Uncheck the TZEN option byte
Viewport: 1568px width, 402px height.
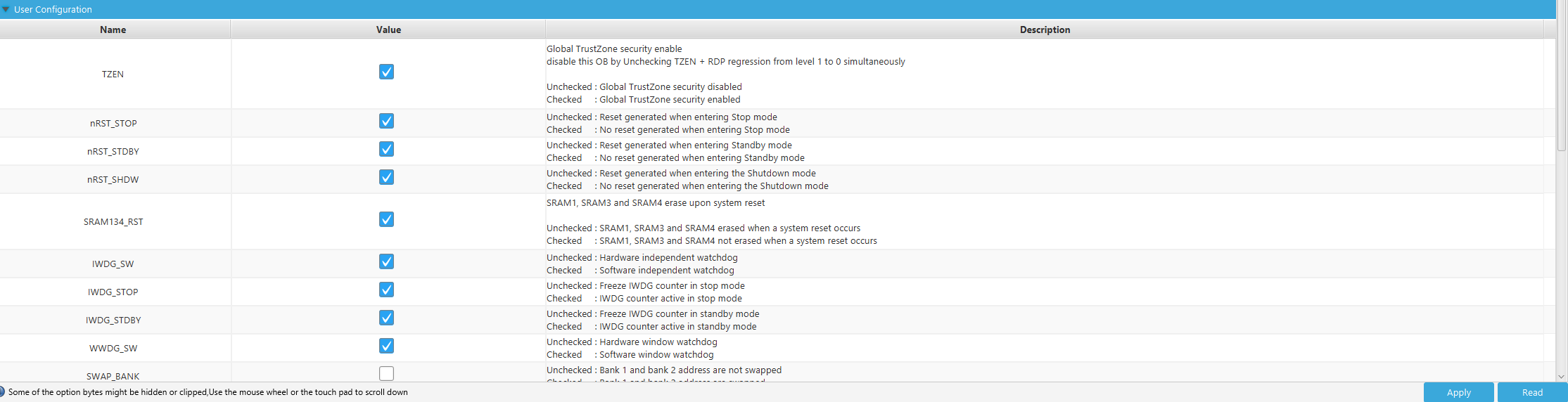tap(386, 72)
